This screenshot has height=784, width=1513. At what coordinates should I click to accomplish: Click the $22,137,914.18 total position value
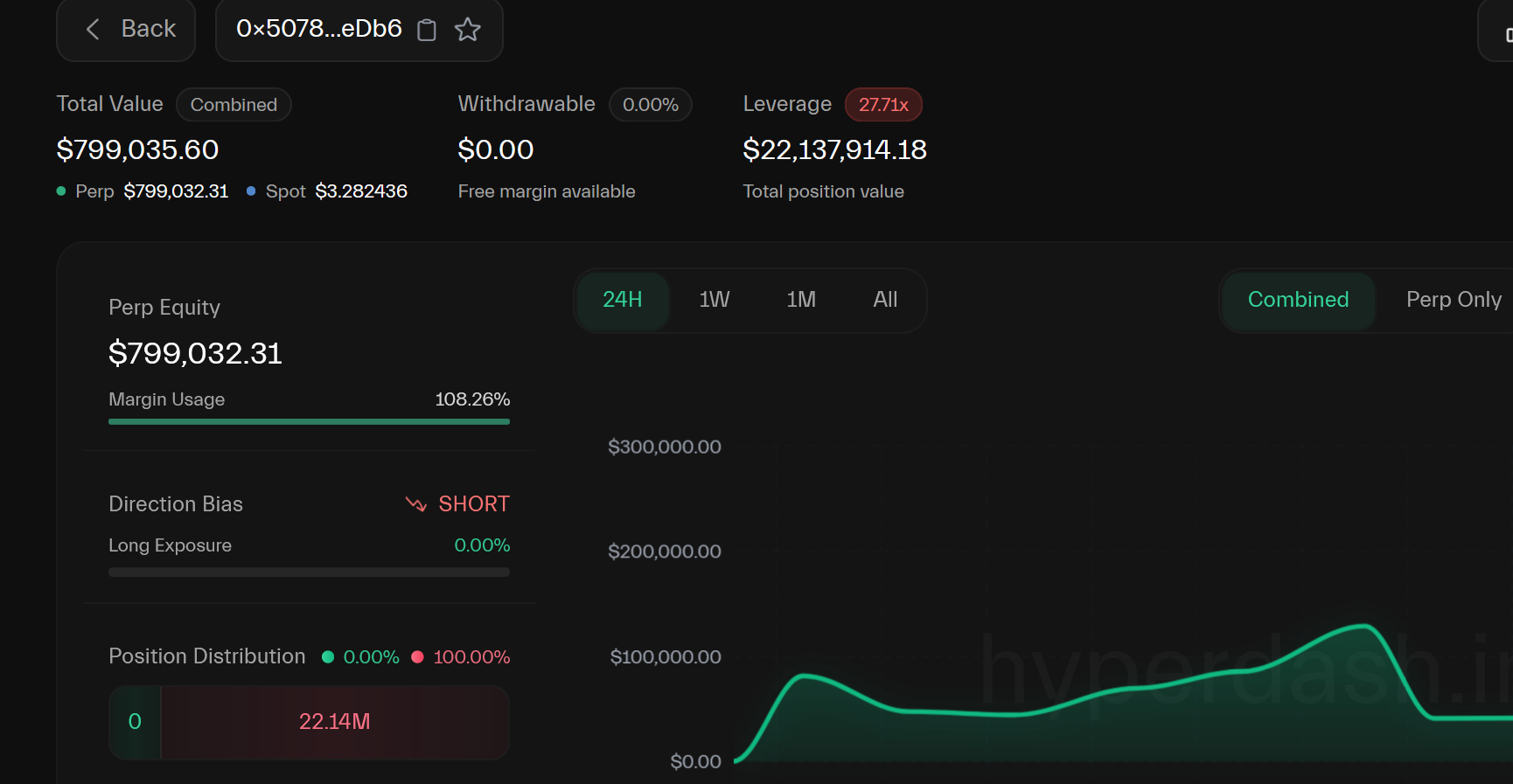point(834,149)
